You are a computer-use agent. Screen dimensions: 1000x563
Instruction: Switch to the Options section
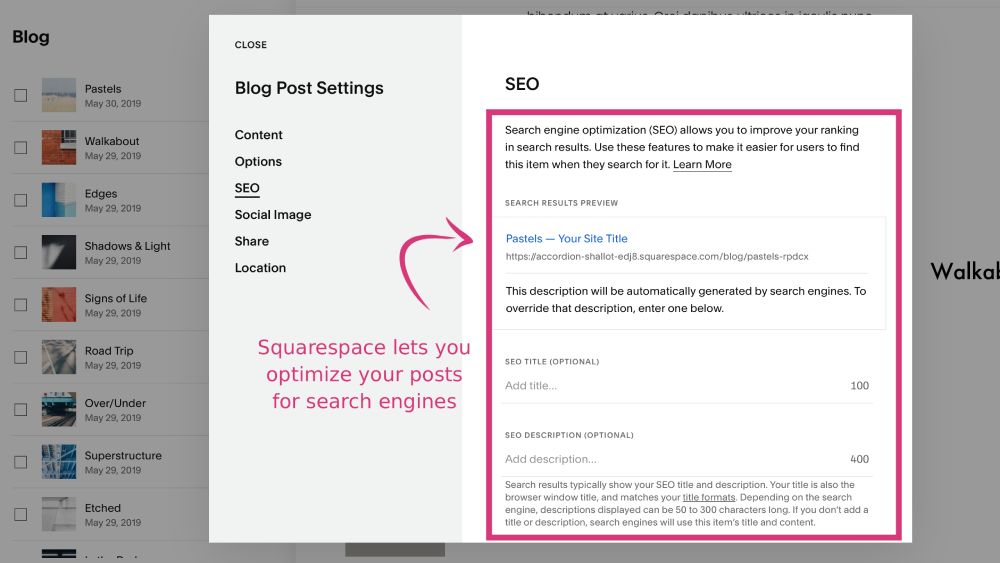[x=258, y=161]
